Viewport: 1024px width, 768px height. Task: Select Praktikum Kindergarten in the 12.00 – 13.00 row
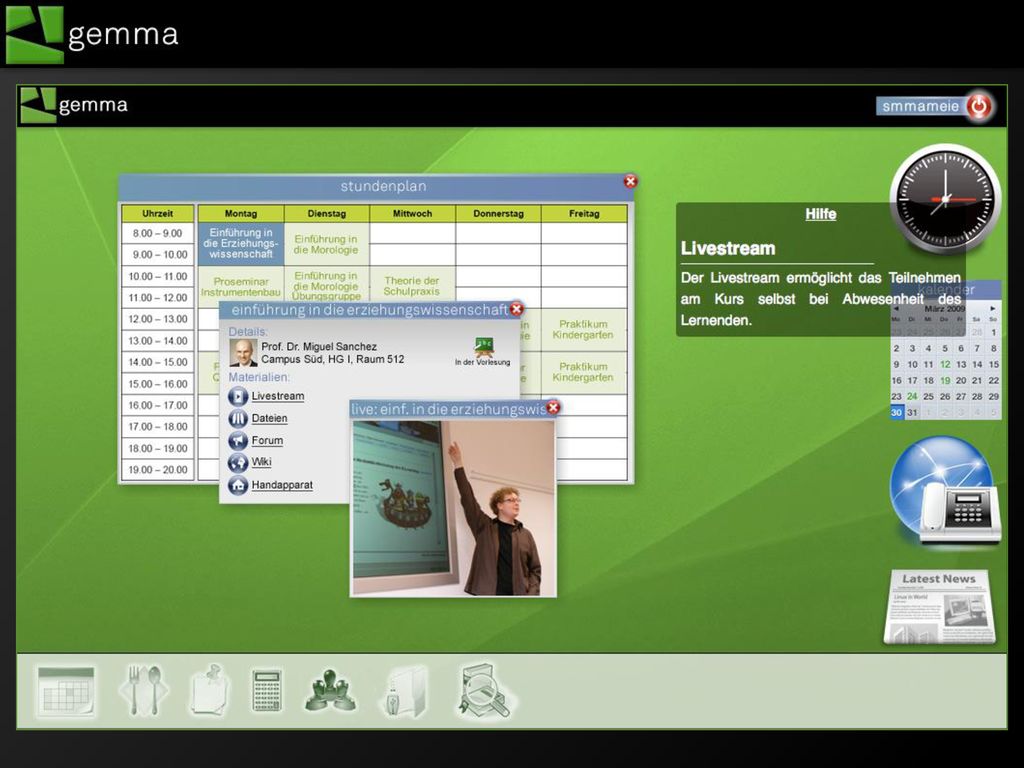[583, 330]
